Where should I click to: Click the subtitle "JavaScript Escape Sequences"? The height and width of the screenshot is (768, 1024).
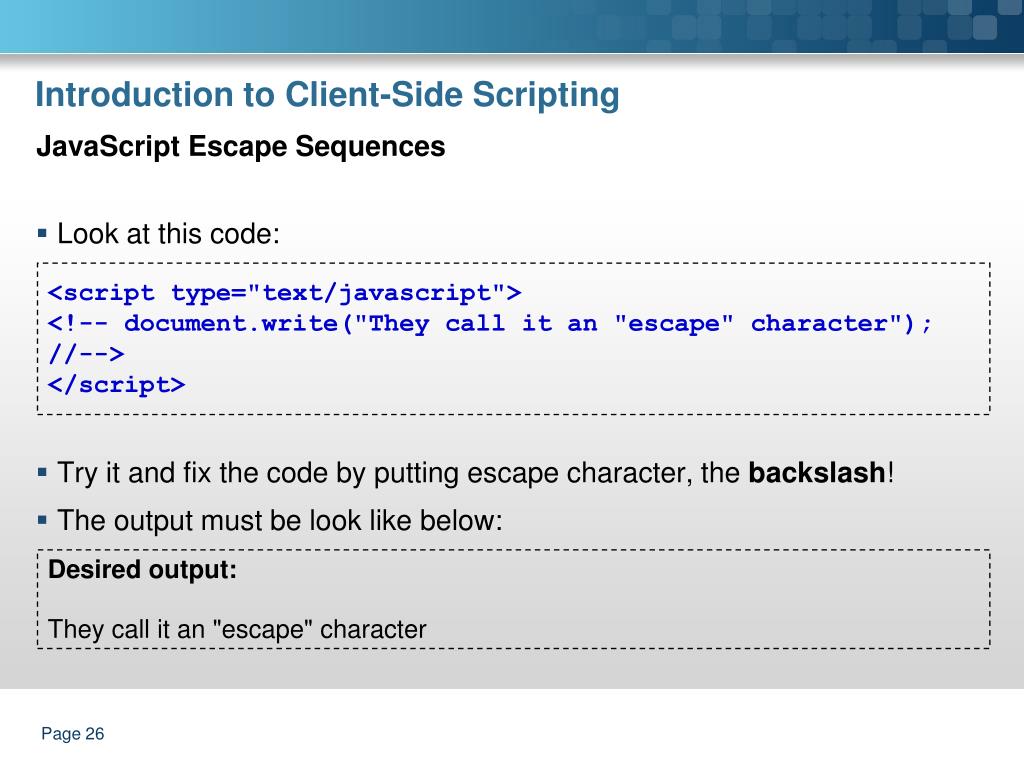(241, 146)
